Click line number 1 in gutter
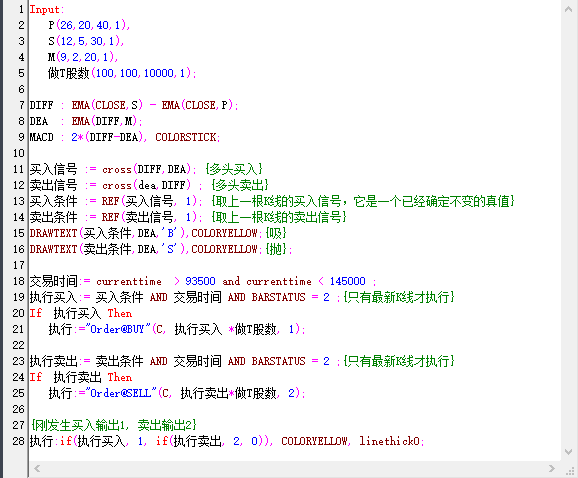 pyautogui.click(x=21, y=9)
